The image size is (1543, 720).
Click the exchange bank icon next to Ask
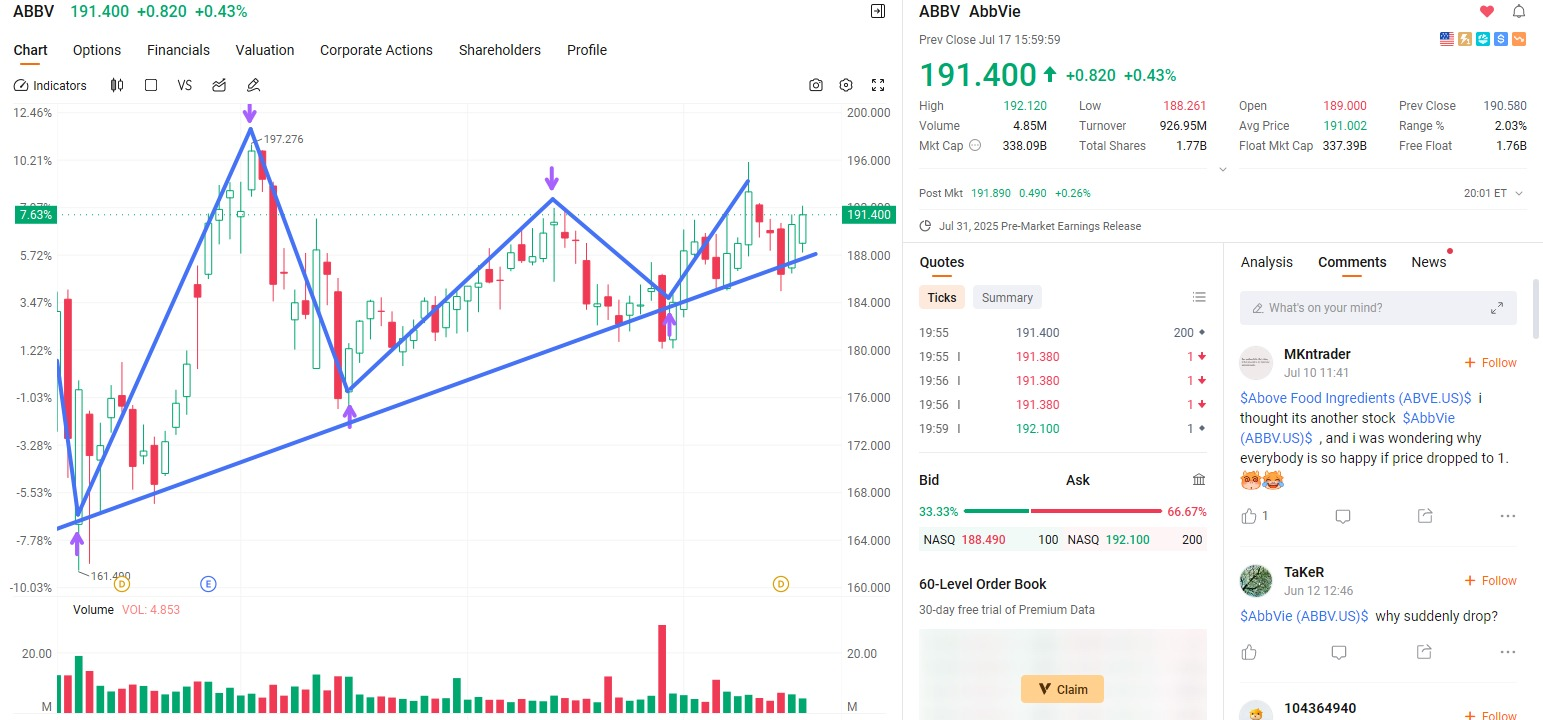[x=1199, y=480]
